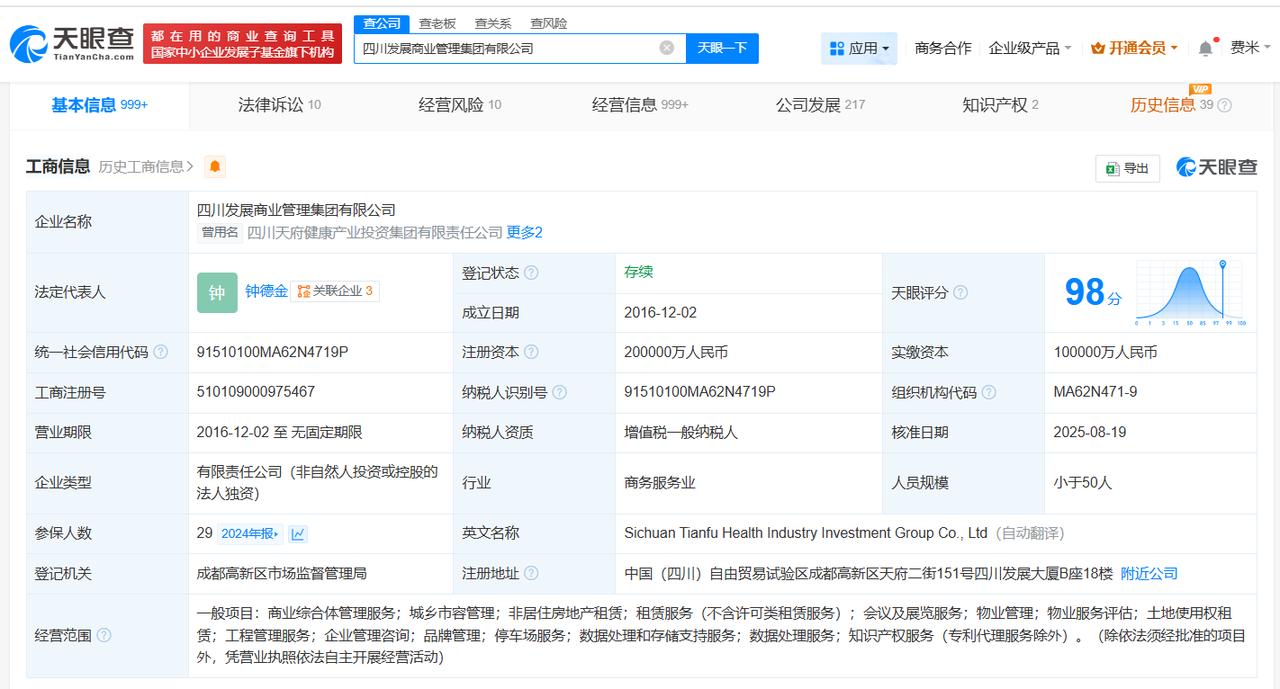
Task: Click the help icon next to 统一社会信用代码
Action: [x=160, y=352]
